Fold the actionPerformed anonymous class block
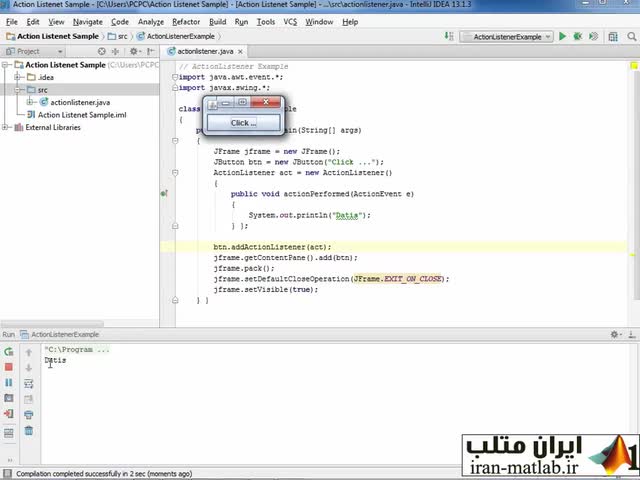640x480 pixels. tap(175, 173)
